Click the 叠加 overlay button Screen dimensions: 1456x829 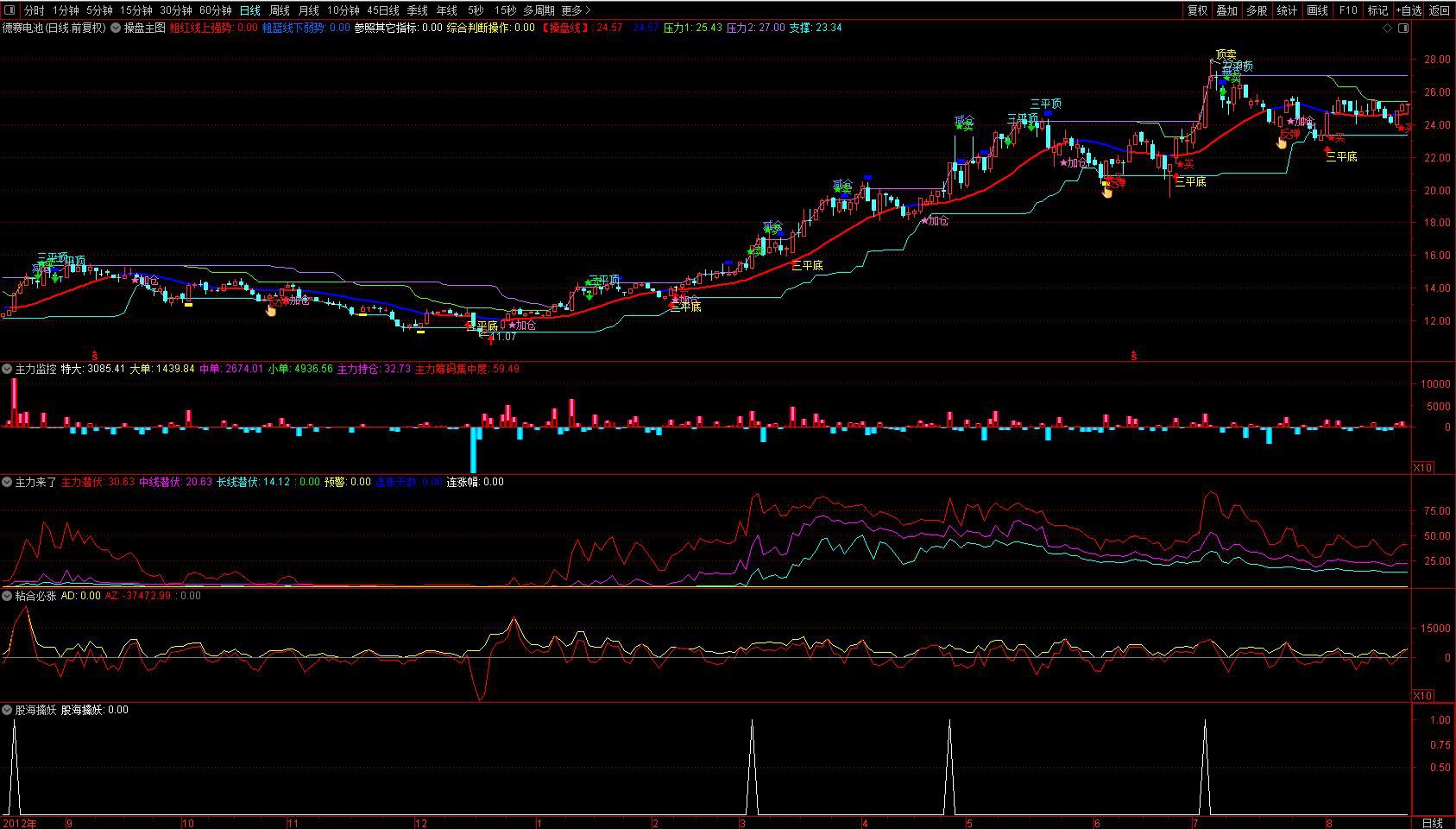pyautogui.click(x=1226, y=10)
